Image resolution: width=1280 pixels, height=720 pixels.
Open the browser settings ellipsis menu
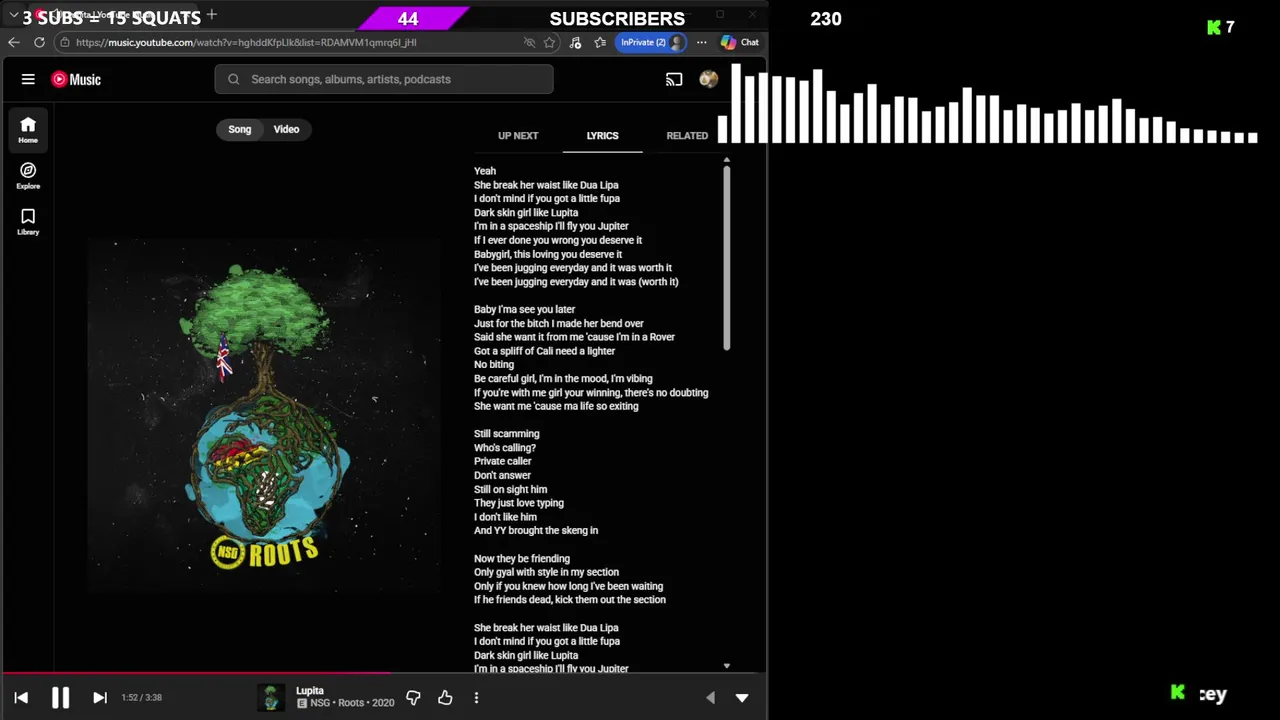click(701, 42)
